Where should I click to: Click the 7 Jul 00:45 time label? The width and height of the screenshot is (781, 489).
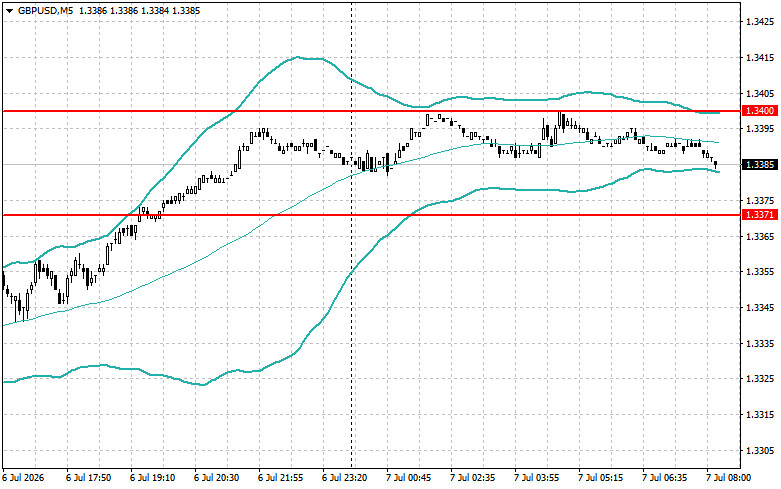409,478
